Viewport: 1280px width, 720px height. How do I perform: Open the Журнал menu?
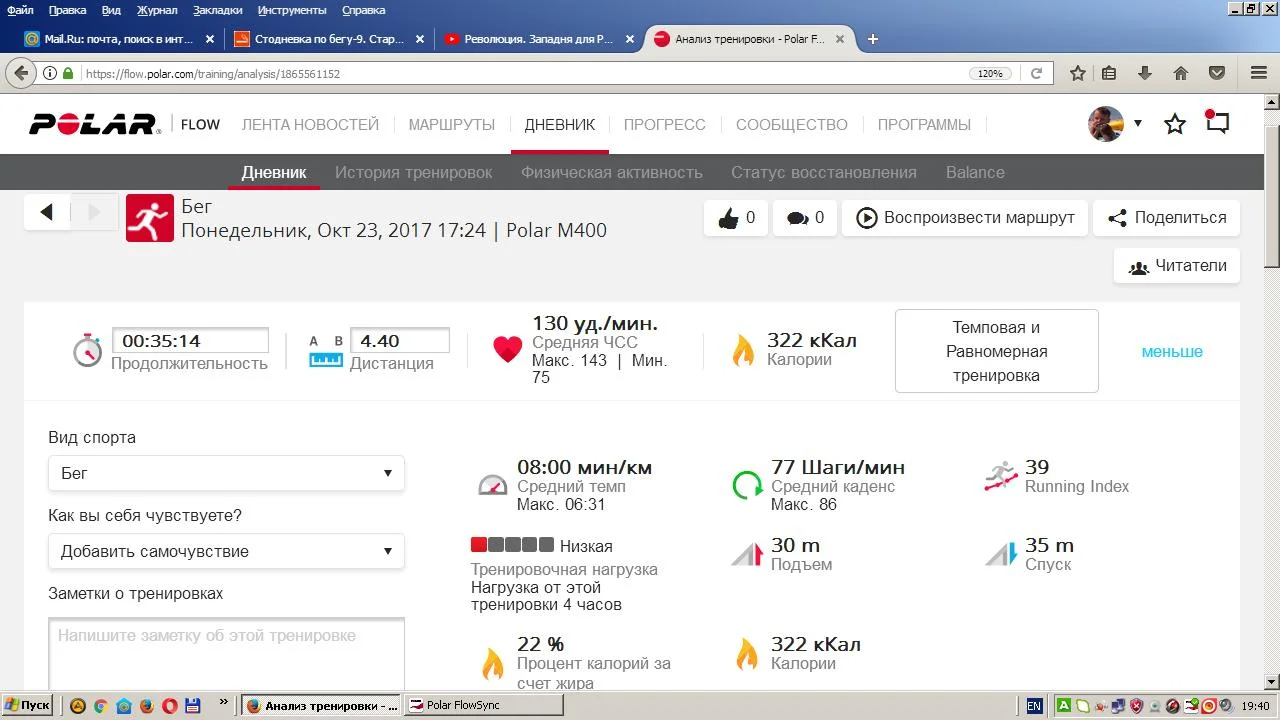157,10
